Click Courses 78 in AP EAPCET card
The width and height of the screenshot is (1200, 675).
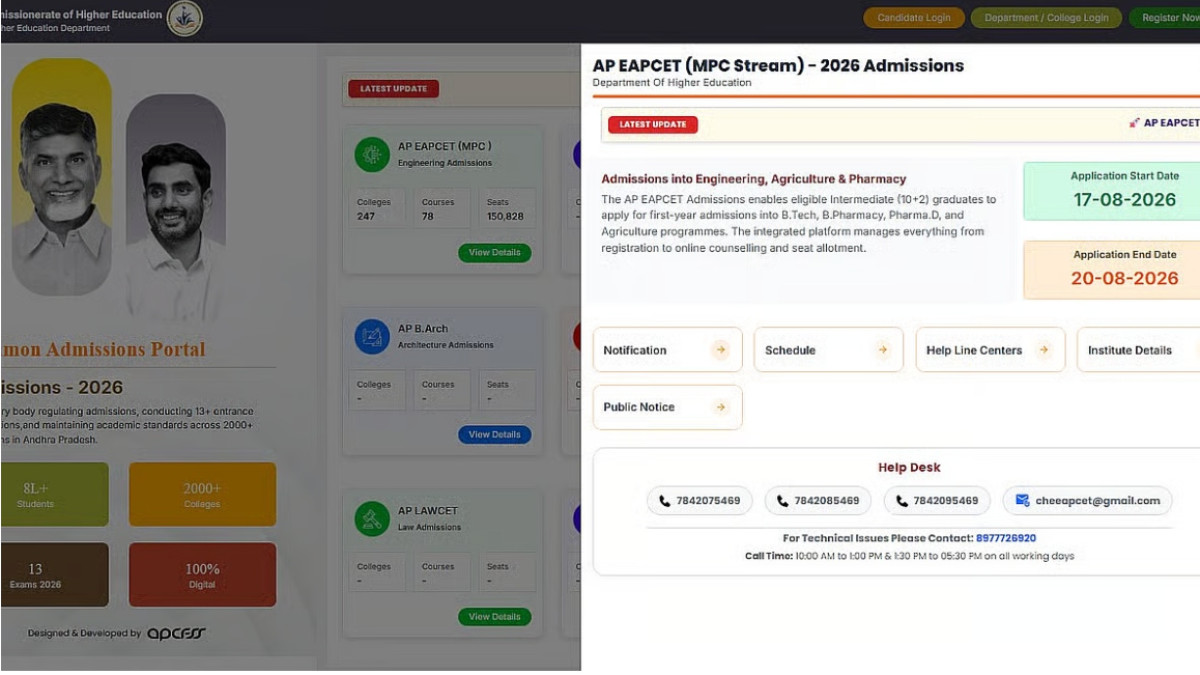443,209
